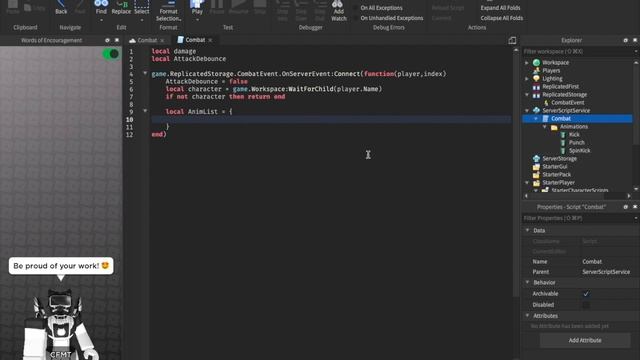Select Workspace globe icon in Explorer
The image size is (640, 360).
click(x=536, y=62)
